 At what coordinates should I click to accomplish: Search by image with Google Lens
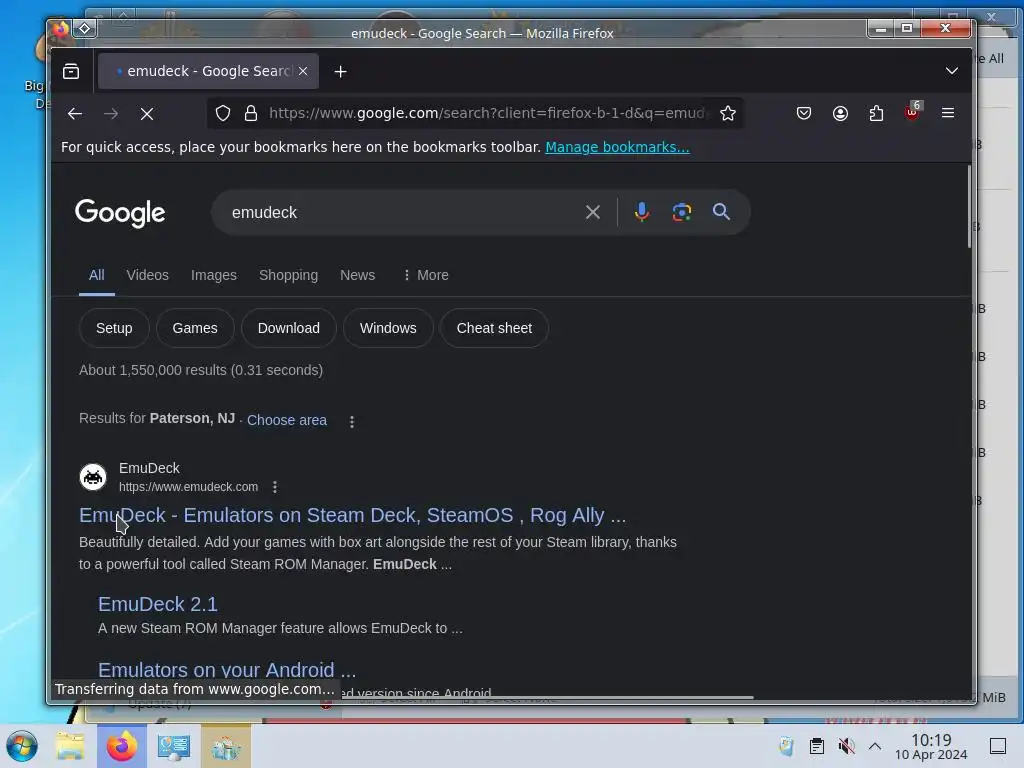tap(681, 212)
